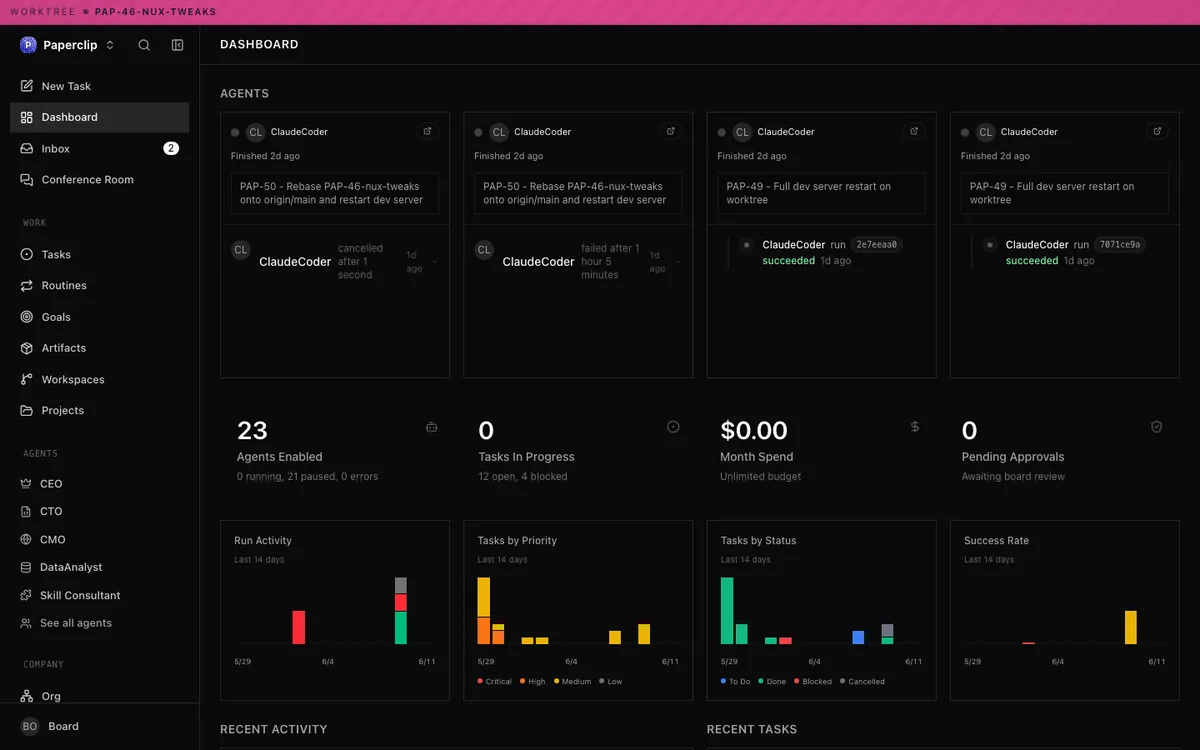Open external link icon on fourth ClaudeCoder card
Image resolution: width=1200 pixels, height=750 pixels.
point(1157,131)
